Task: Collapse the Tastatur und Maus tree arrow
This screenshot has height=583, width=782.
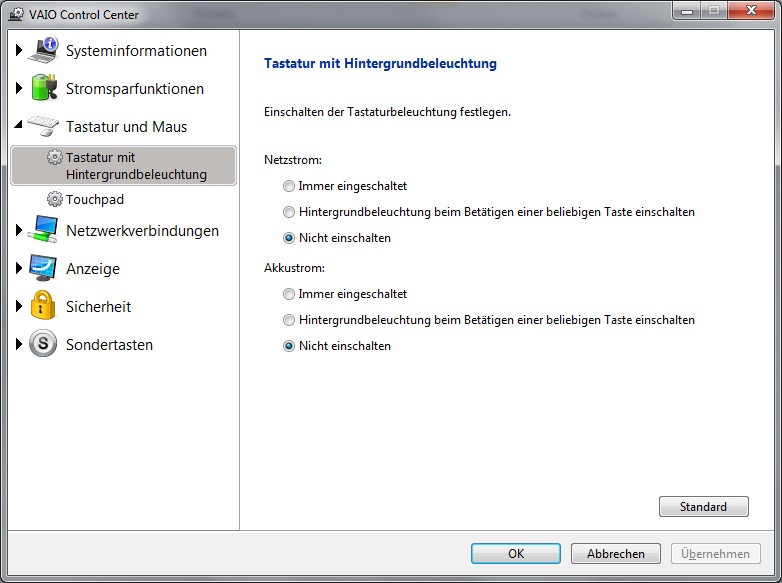Action: click(x=18, y=124)
